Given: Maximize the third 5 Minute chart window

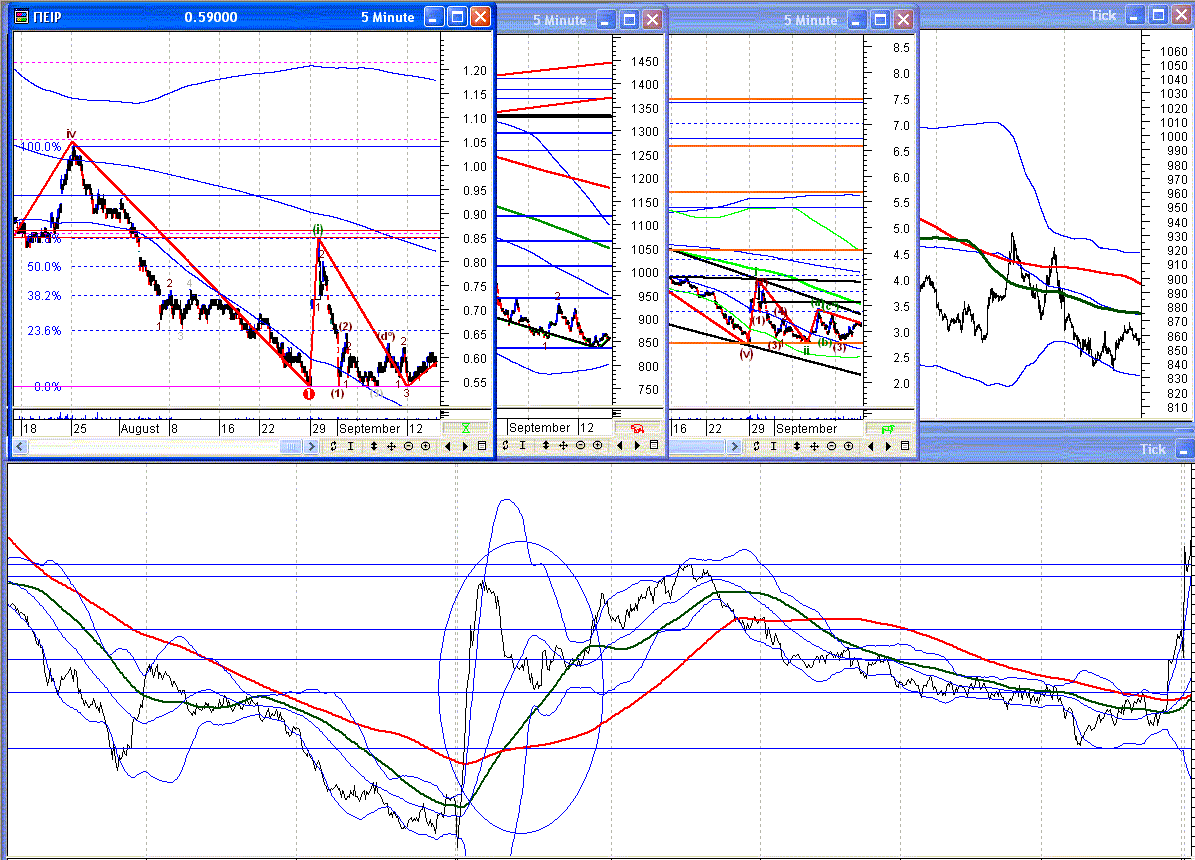Looking at the screenshot, I should click(x=880, y=20).
